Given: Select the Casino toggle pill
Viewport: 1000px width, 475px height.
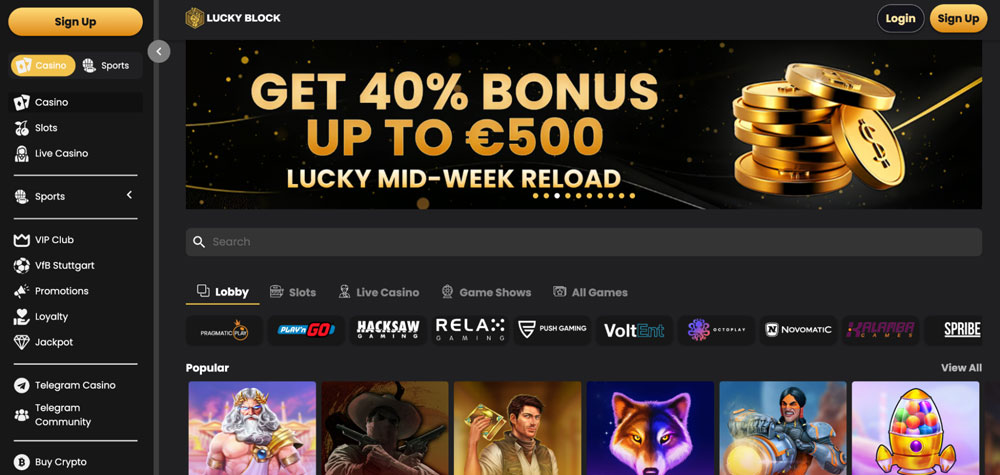Looking at the screenshot, I should pyautogui.click(x=43, y=66).
